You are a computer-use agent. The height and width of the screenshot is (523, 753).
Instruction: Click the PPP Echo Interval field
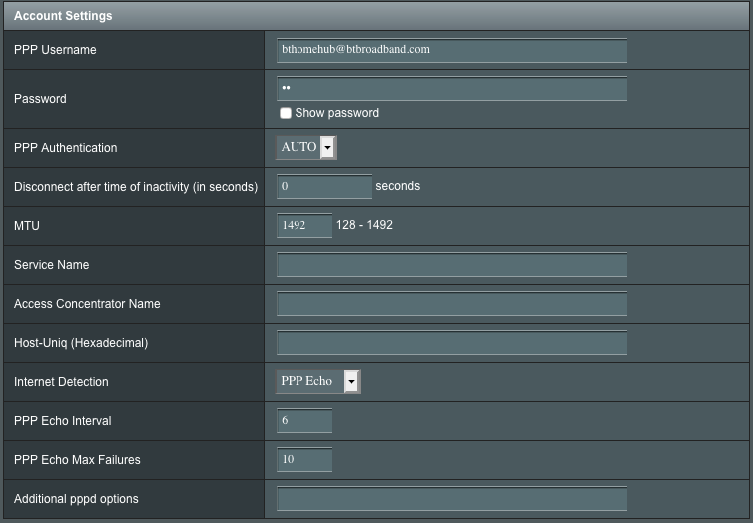point(304,421)
